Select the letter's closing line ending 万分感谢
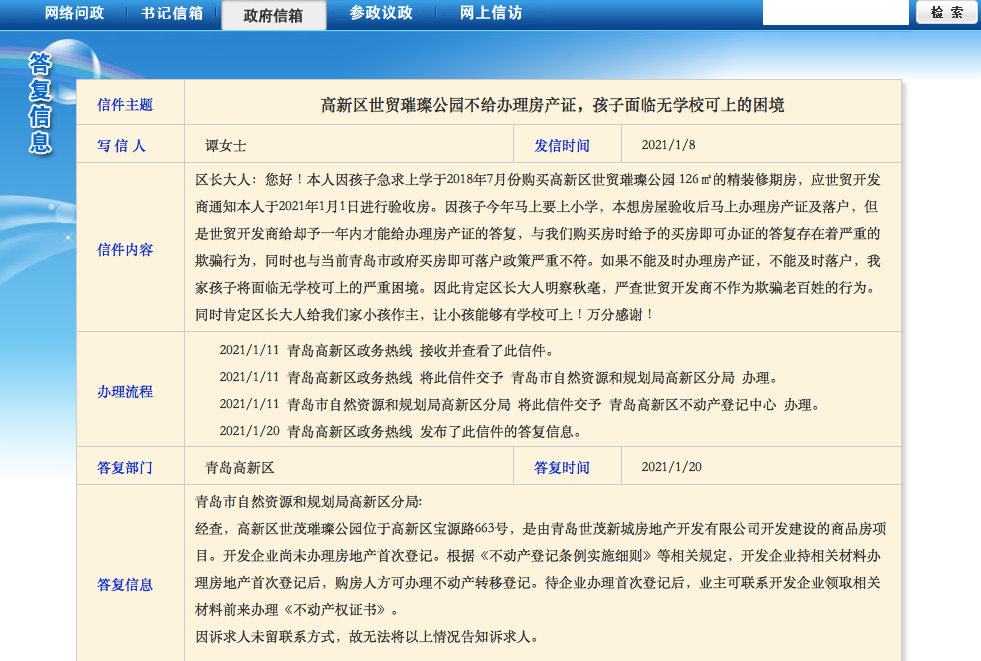The height and width of the screenshot is (661, 981). (424, 315)
